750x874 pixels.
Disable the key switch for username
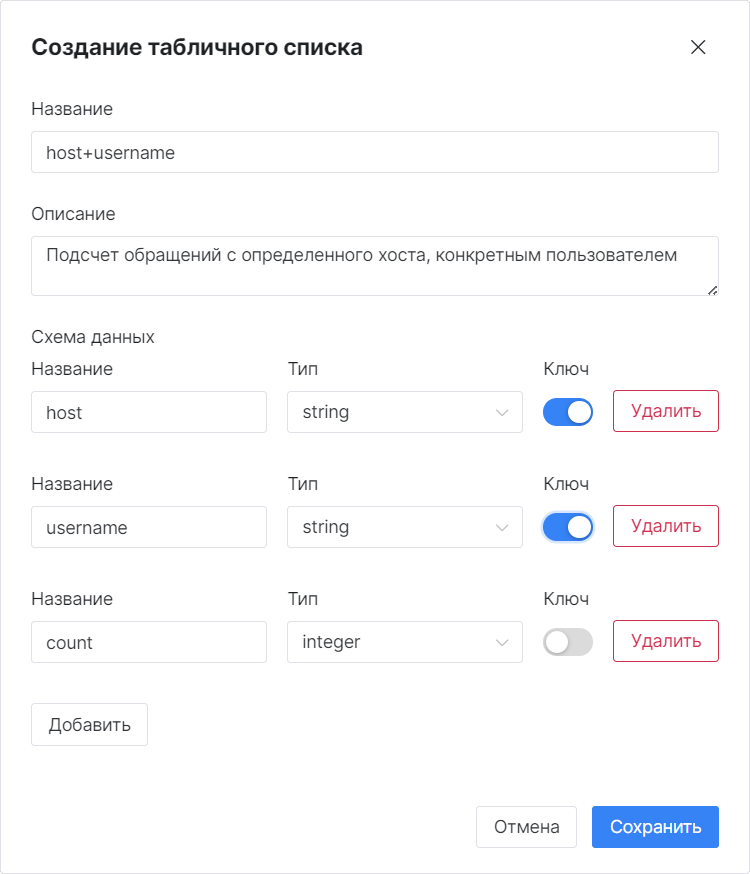pyautogui.click(x=568, y=527)
